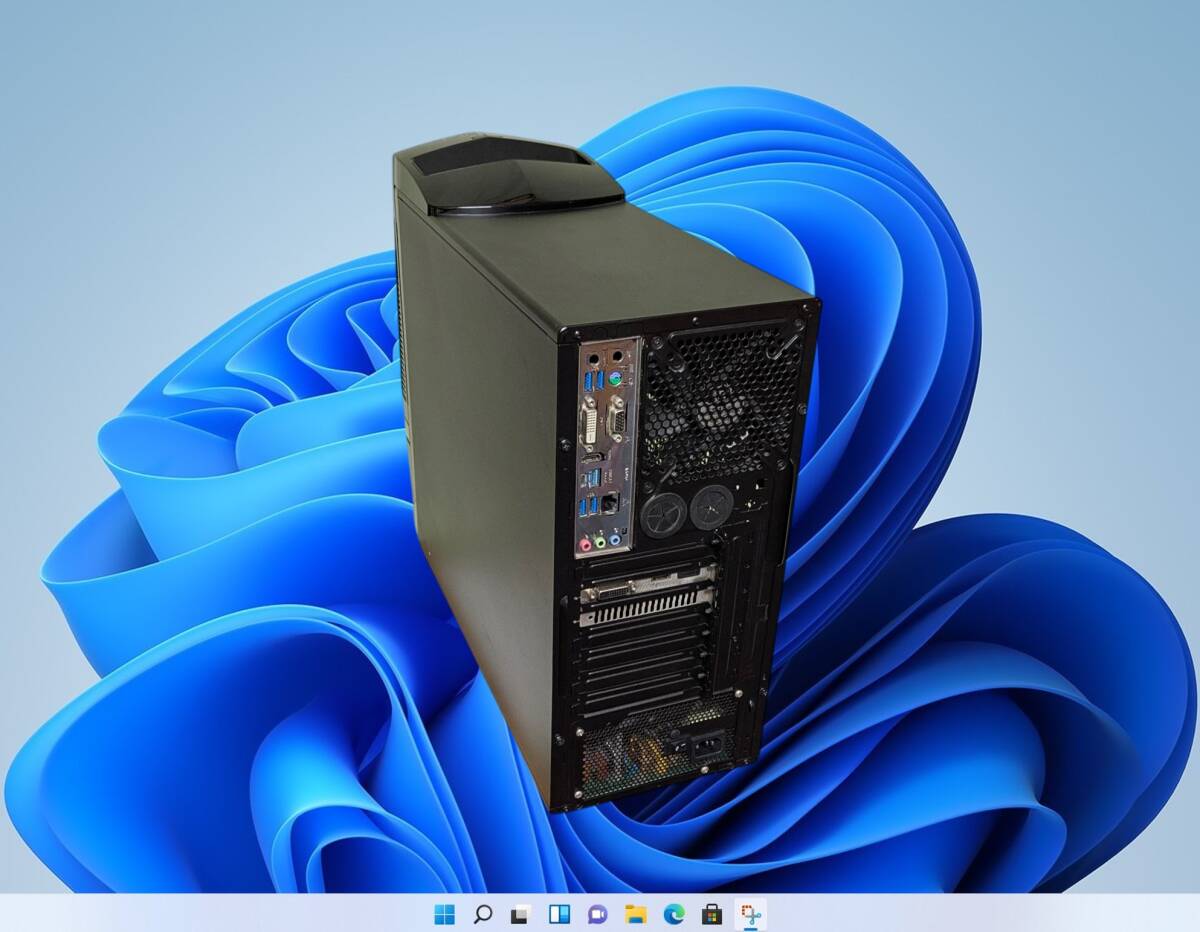Open the Snipping Tool taskbar icon
1200x932 pixels.
click(749, 914)
